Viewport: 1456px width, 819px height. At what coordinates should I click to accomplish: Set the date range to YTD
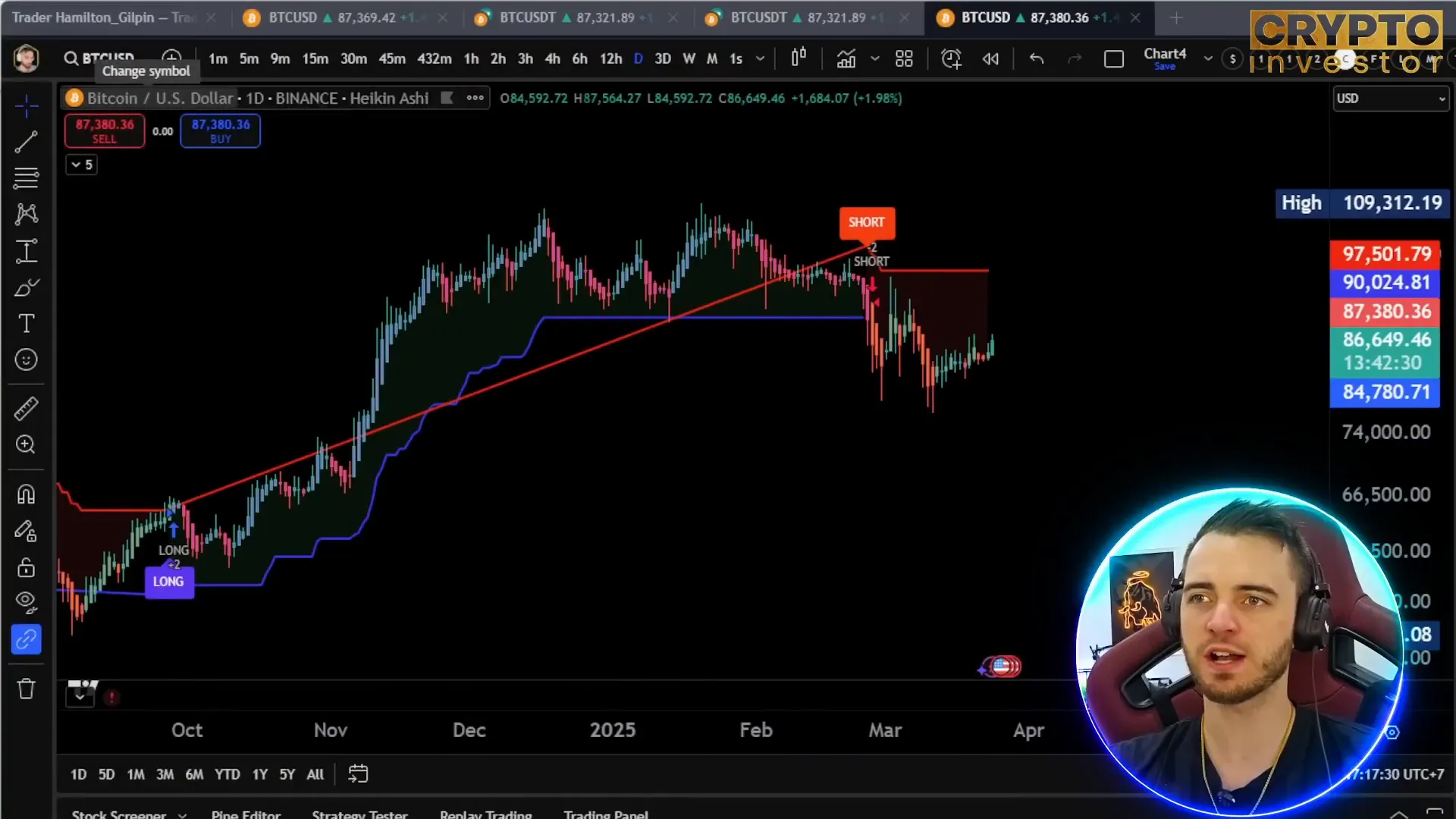point(227,774)
